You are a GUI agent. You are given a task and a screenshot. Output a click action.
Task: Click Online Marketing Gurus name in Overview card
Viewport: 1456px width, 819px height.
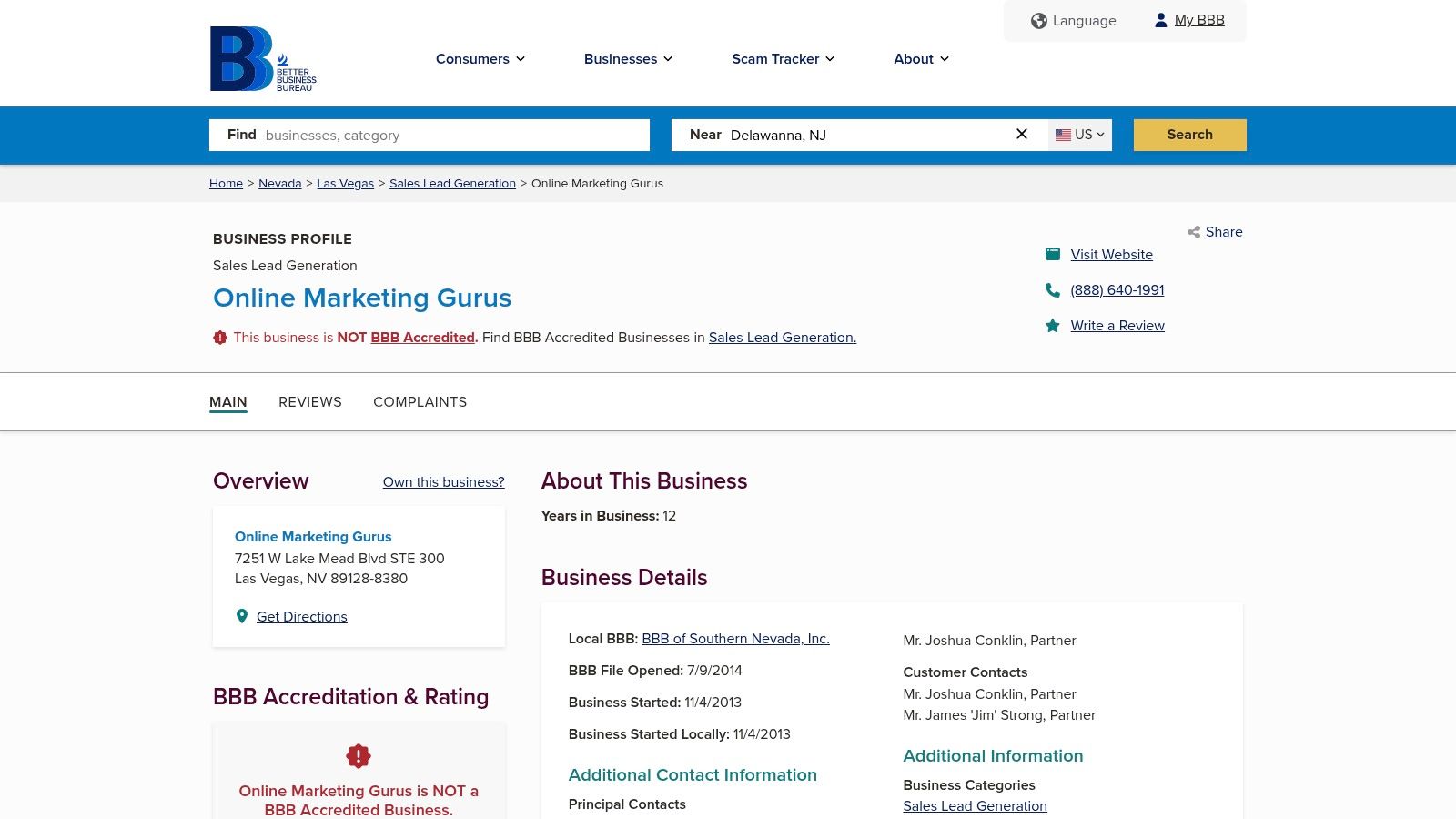coord(313,537)
